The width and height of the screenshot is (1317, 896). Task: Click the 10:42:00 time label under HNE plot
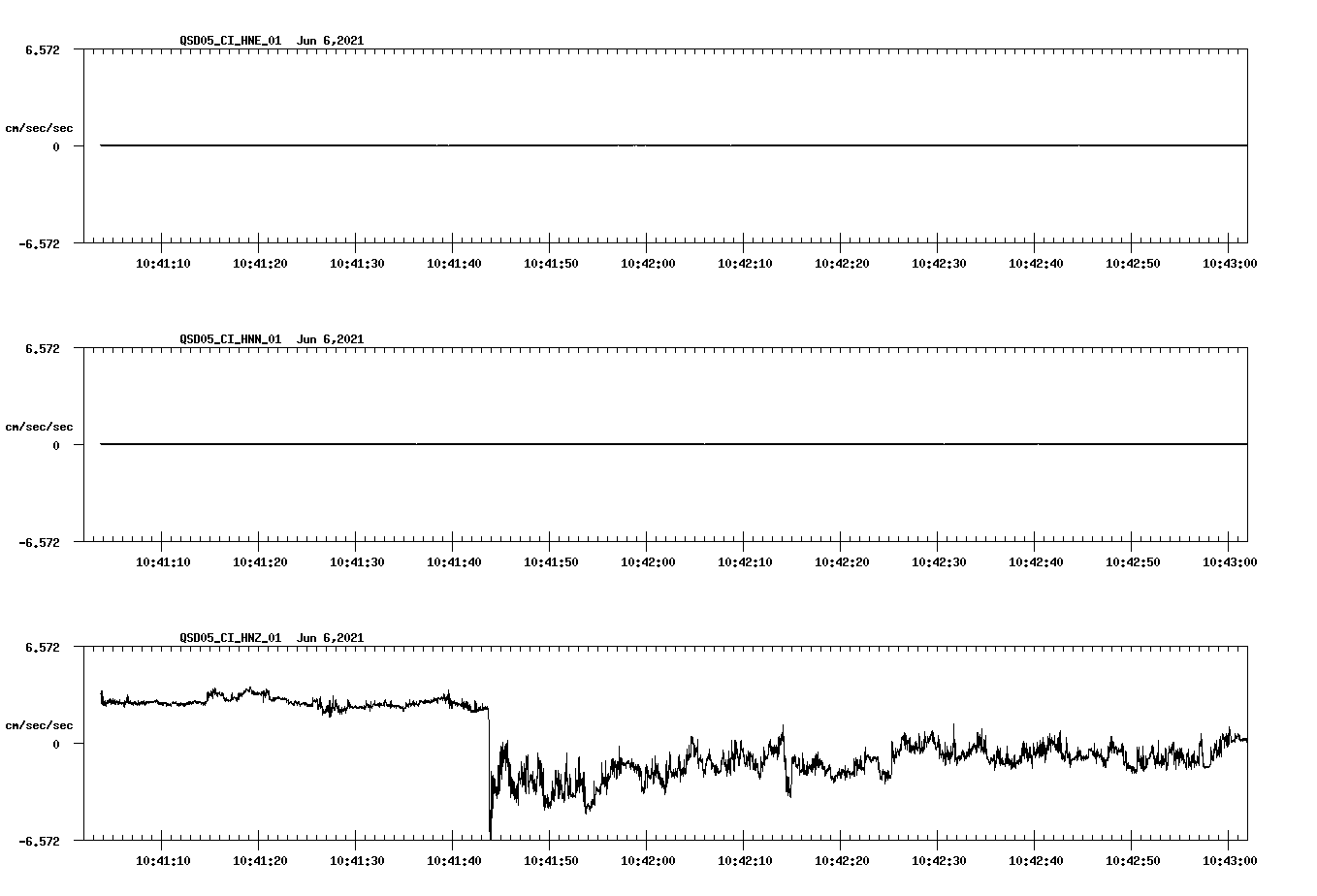[x=648, y=264]
